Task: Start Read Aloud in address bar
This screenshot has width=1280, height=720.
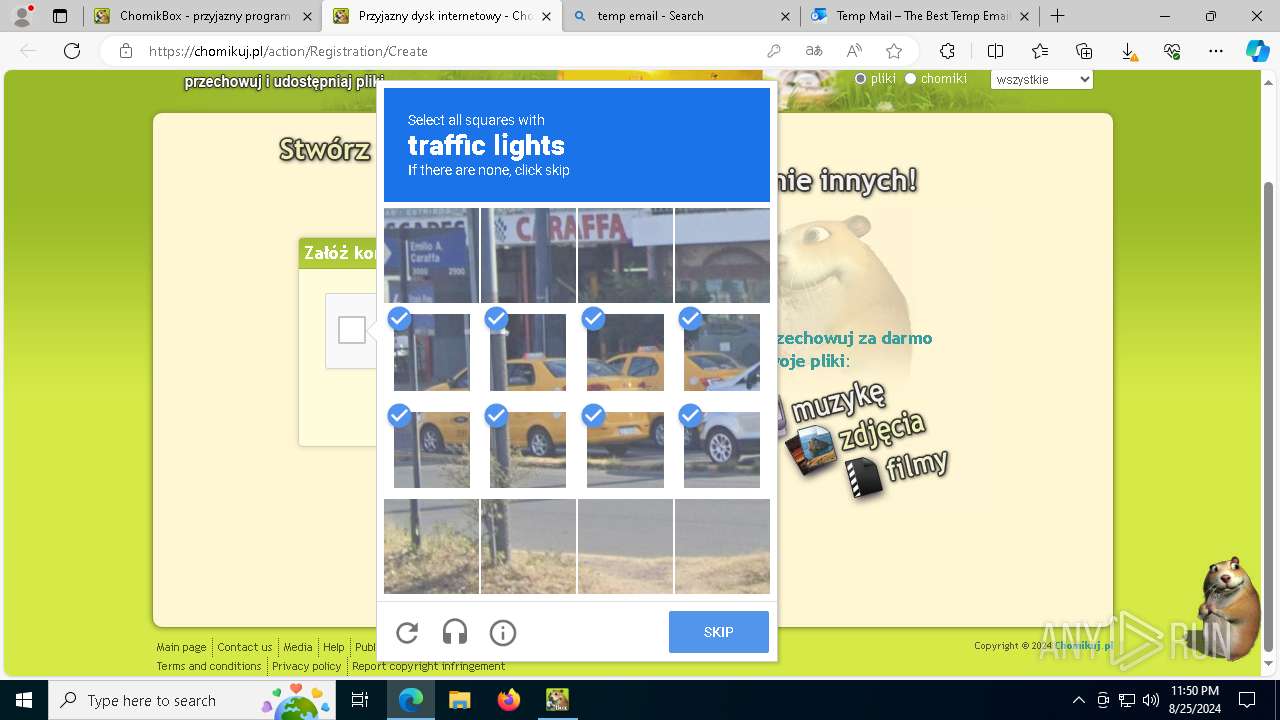Action: tap(854, 51)
